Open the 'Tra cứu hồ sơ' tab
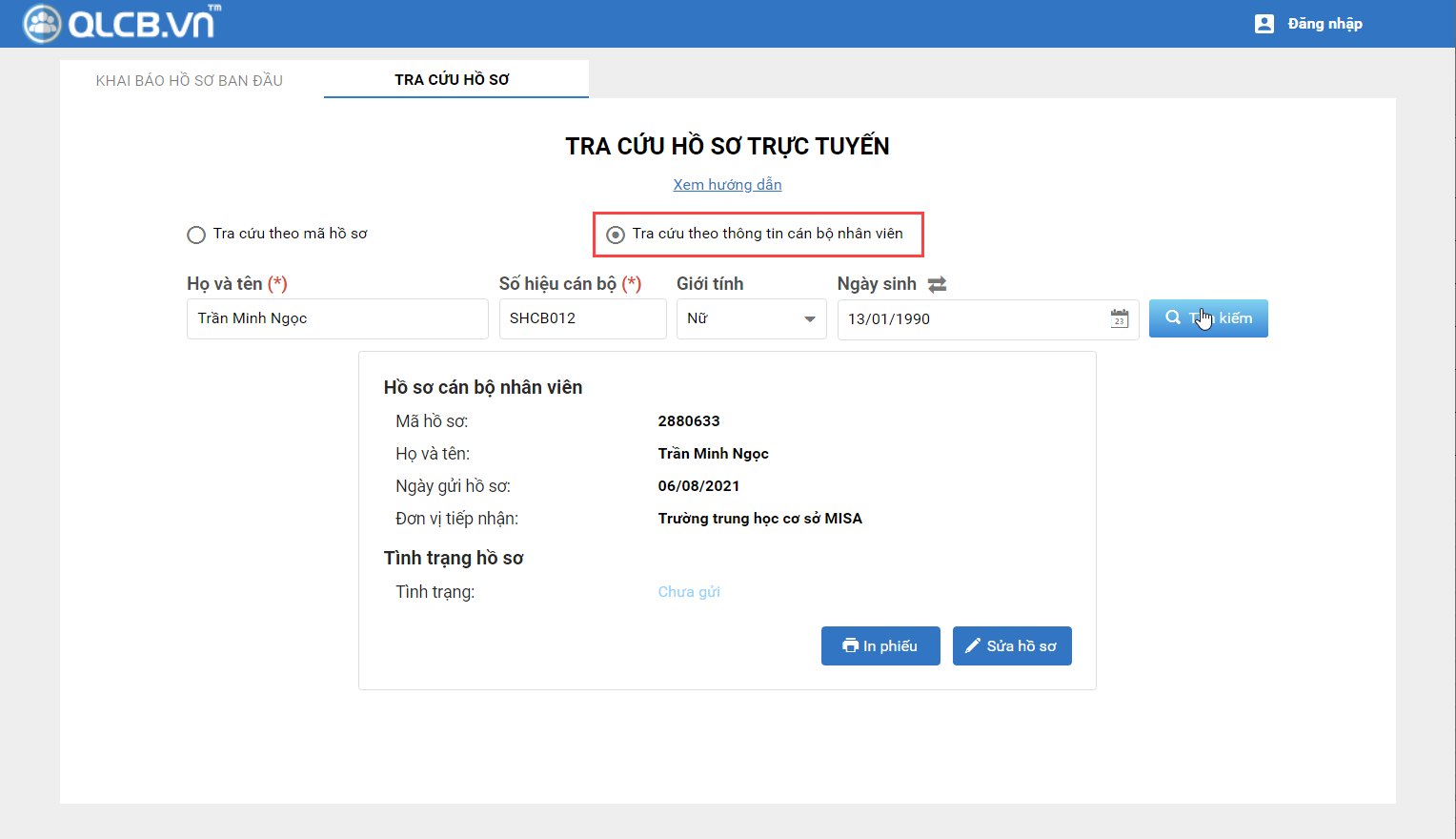 (452, 80)
